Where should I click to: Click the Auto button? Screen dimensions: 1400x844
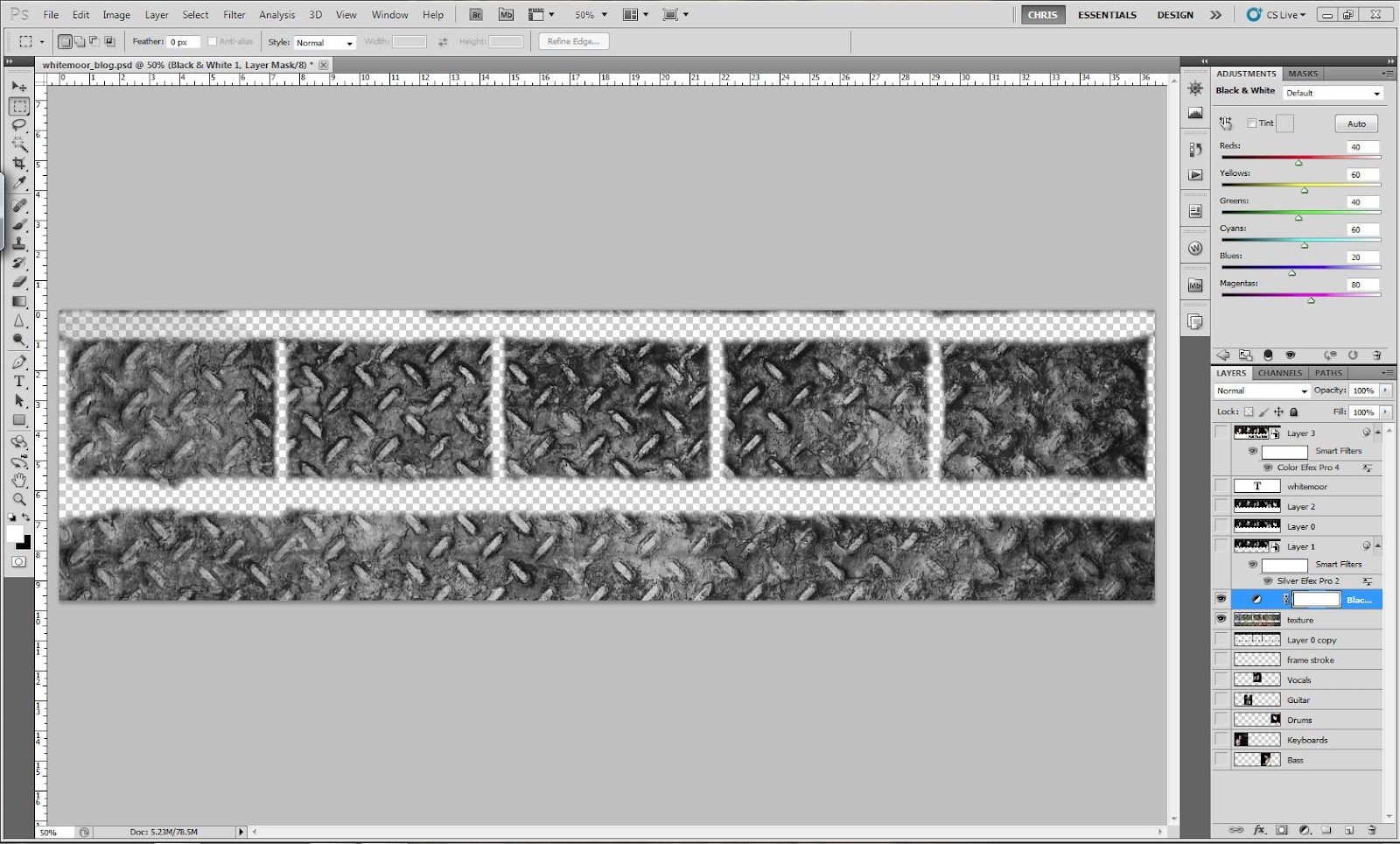point(1355,123)
